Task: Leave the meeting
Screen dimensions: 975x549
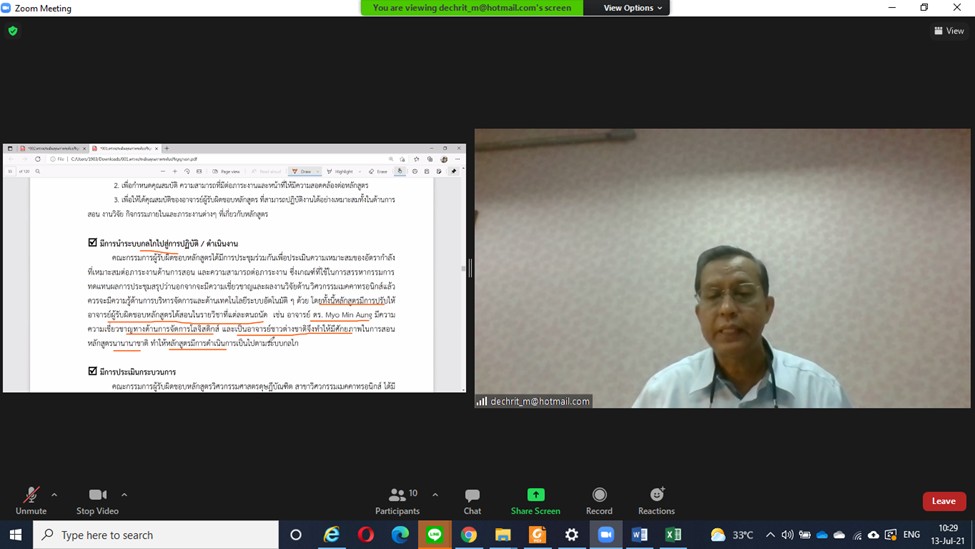Action: (x=943, y=501)
